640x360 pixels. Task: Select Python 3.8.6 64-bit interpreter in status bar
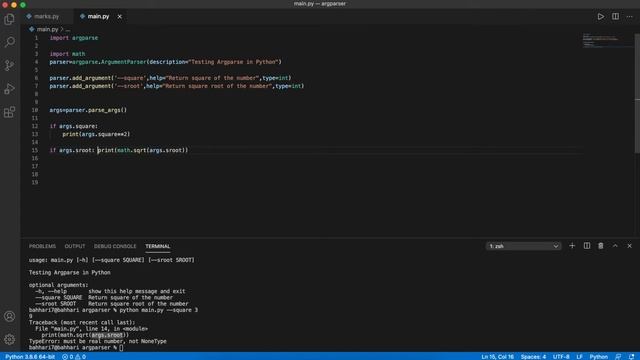pos(30,356)
